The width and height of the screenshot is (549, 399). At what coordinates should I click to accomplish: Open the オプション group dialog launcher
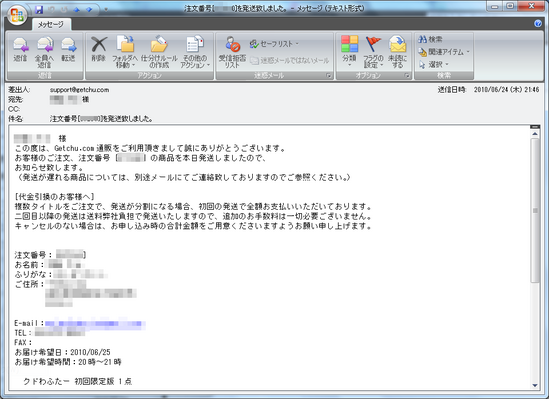[407, 75]
